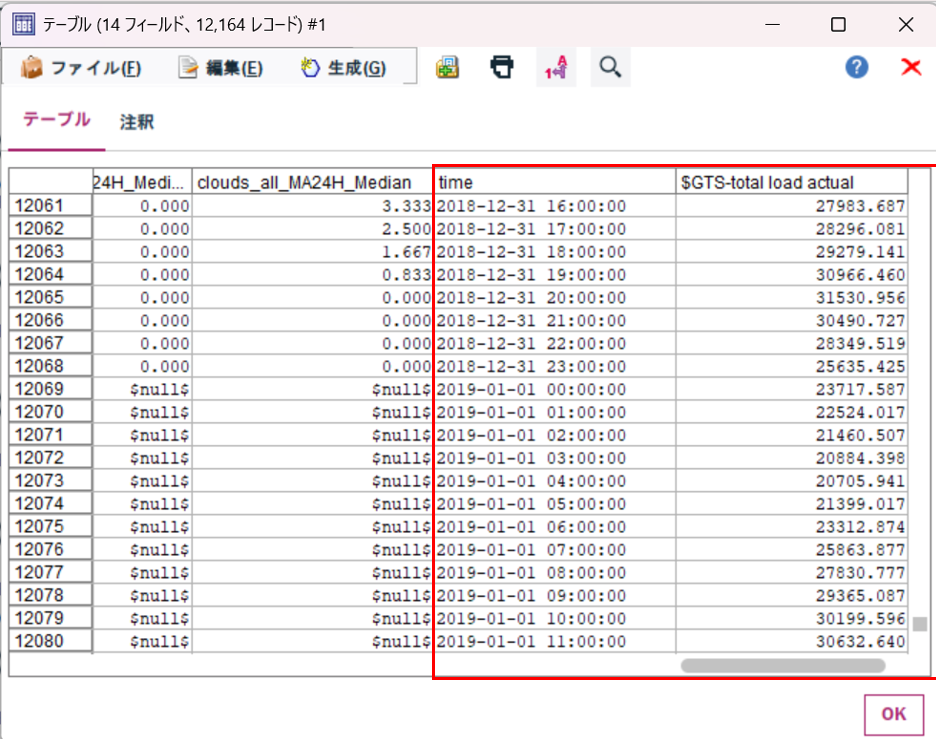936x739 pixels.
Task: Select row header 12074
Action: click(x=51, y=504)
